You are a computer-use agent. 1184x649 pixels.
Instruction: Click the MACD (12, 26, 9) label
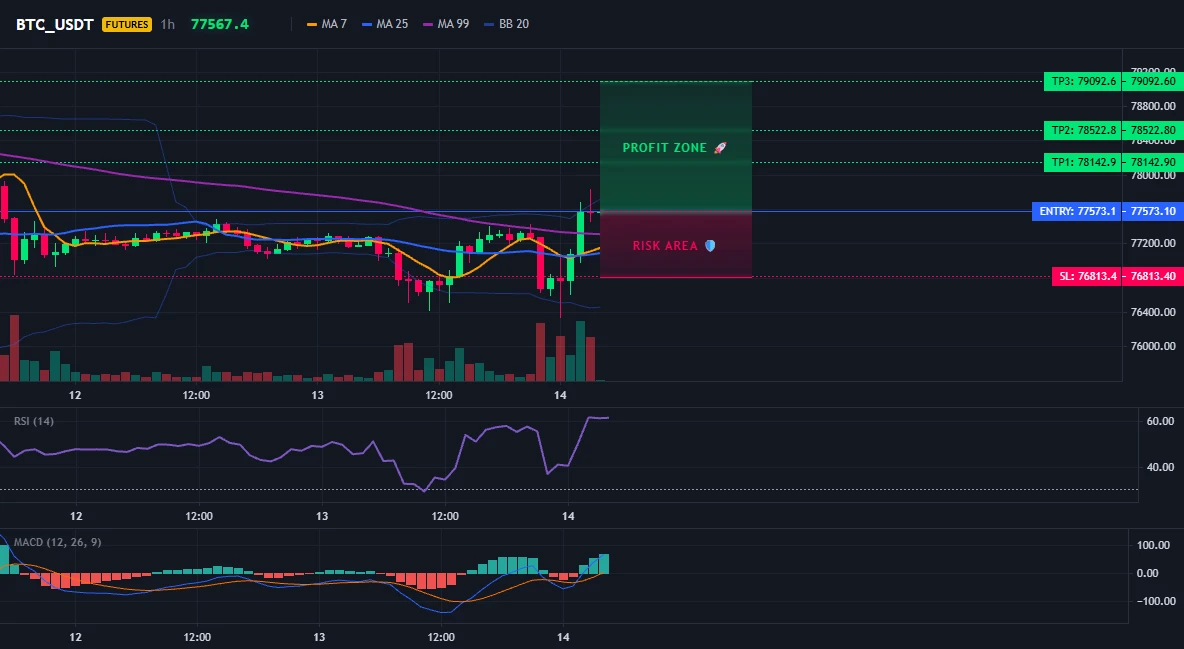pyautogui.click(x=57, y=542)
